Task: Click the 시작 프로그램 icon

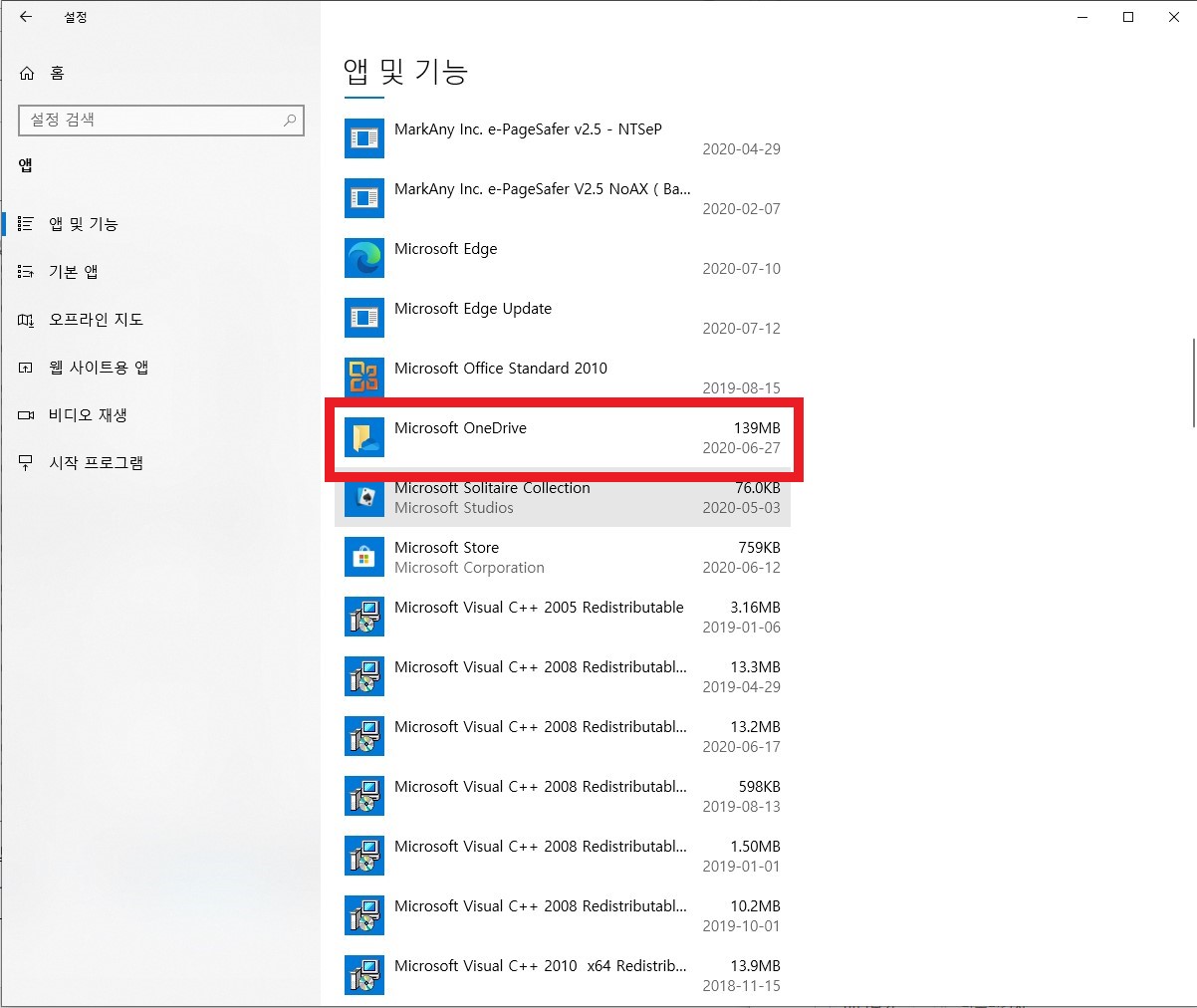Action: pyautogui.click(x=26, y=463)
